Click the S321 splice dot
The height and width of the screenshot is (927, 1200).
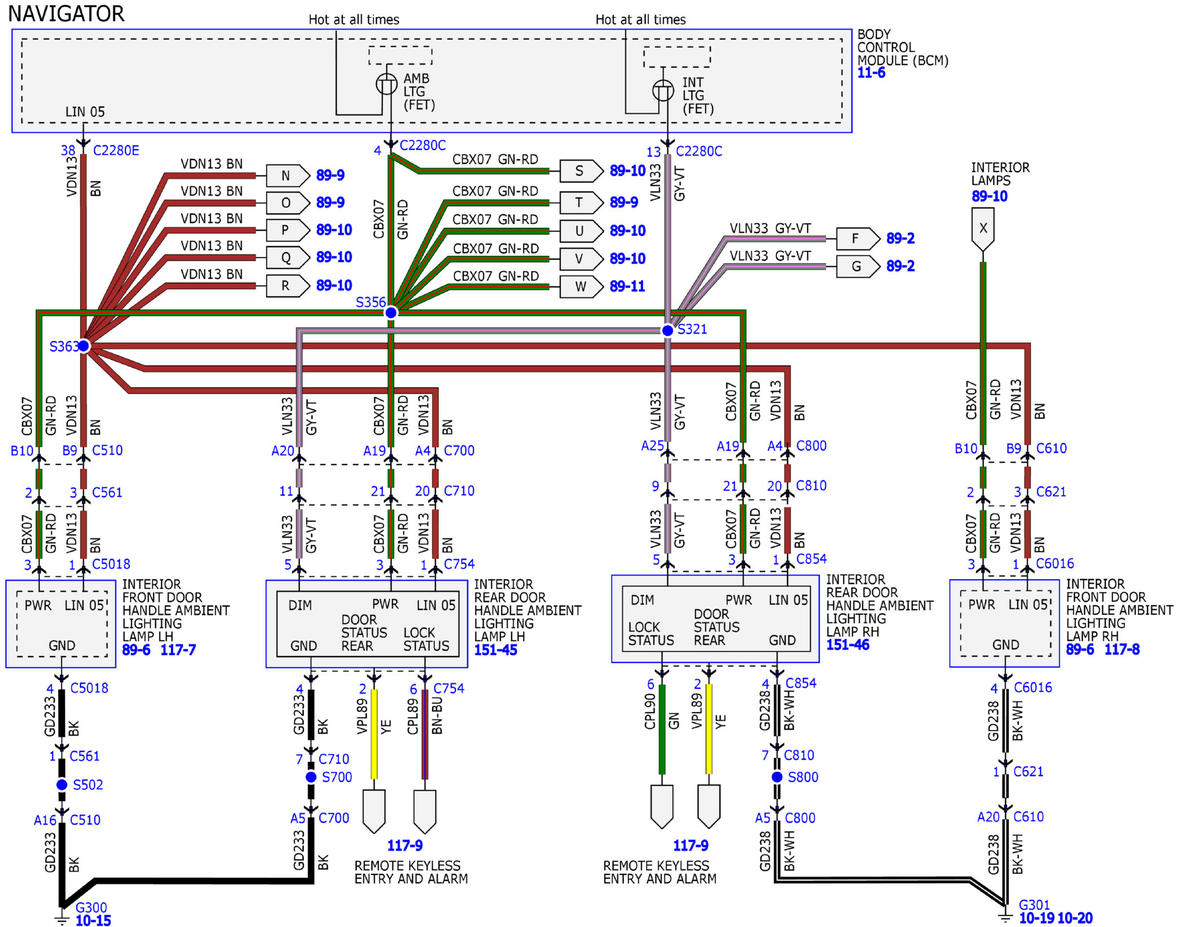click(667, 330)
